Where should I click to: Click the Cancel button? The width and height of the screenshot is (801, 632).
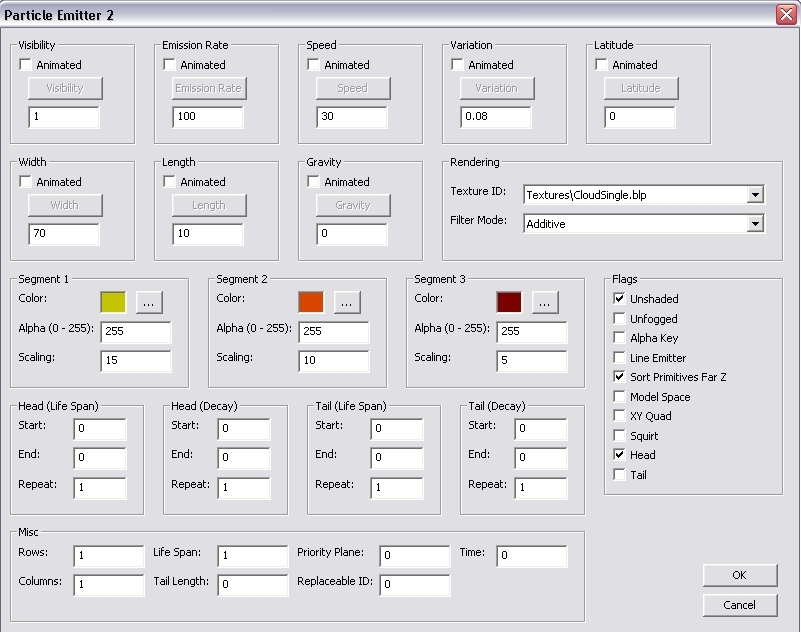pos(740,605)
